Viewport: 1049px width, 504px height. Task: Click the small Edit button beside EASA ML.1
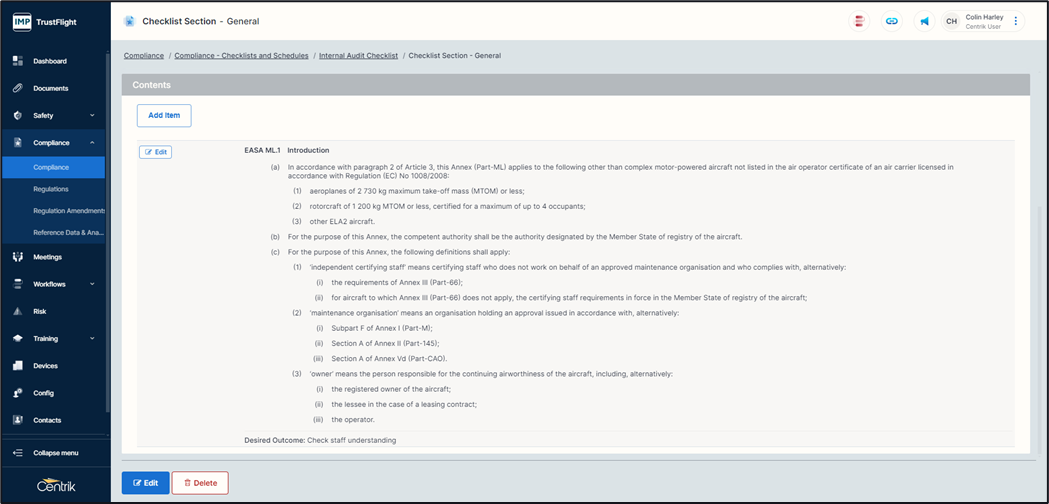[x=155, y=152]
